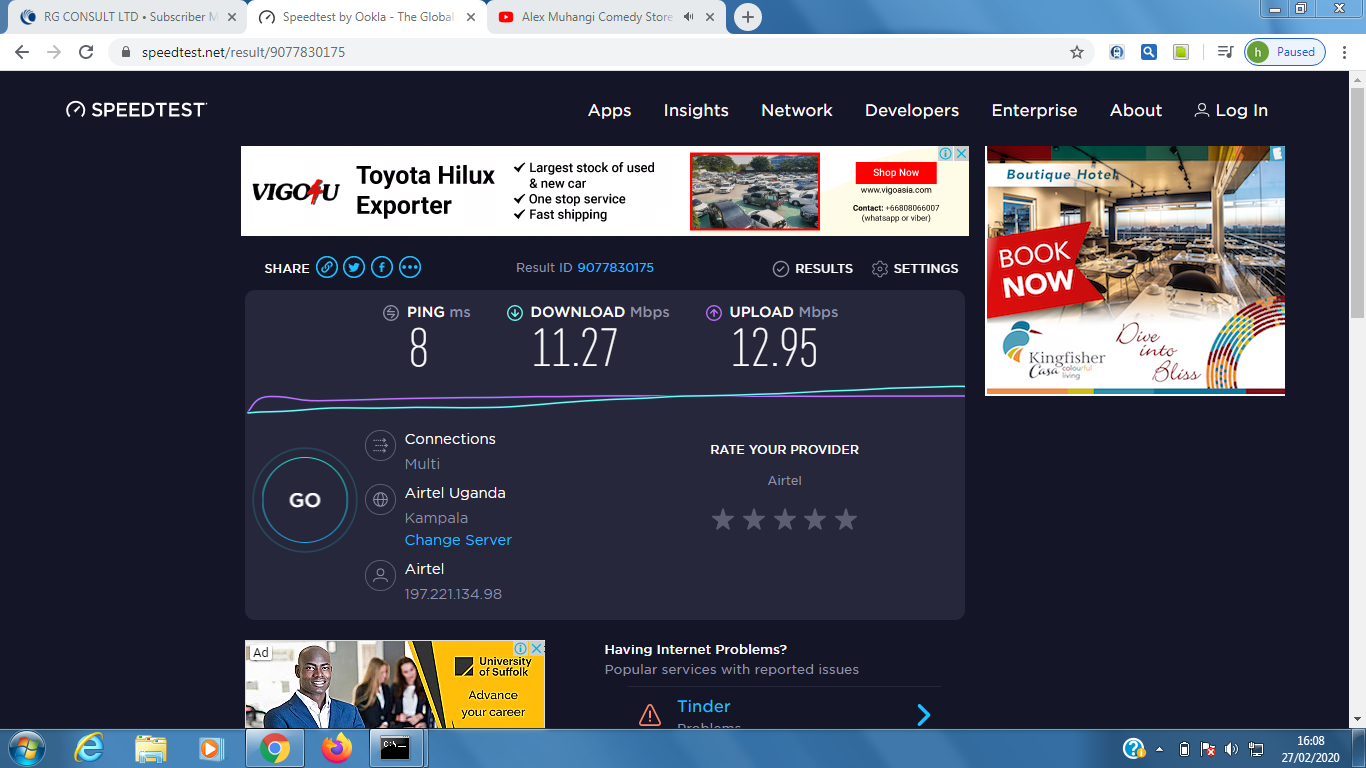Give Airtel a three-star rating
1366x768 pixels.
tap(785, 519)
